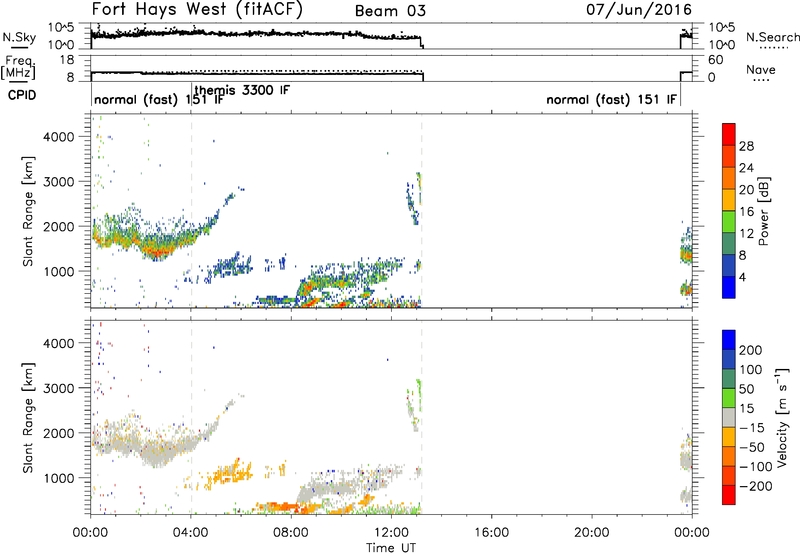Click the 'Freq. [MHz]' label
This screenshot has height=554, width=800.
tap(18, 67)
